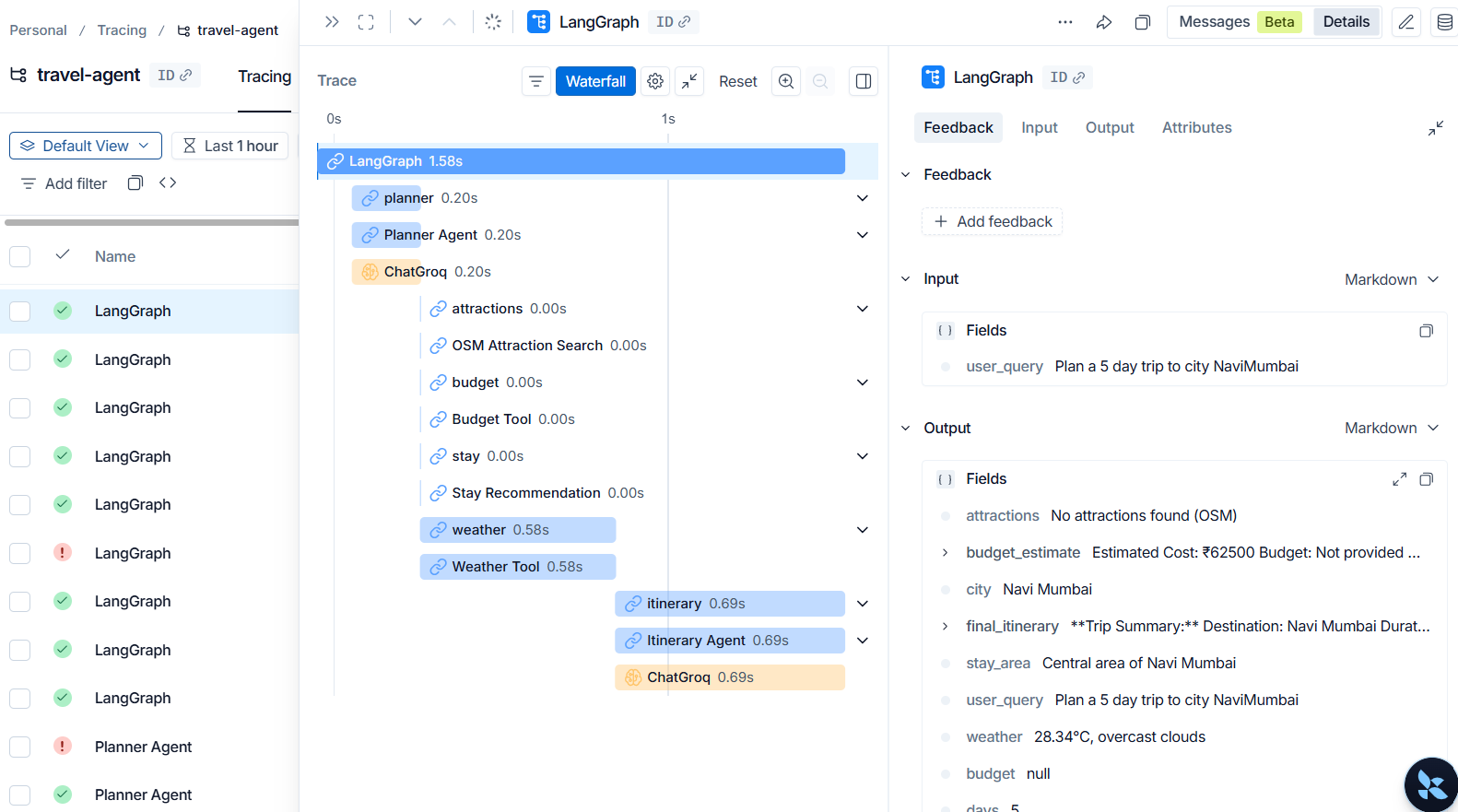Tick the checkbox of the successful Planner Agent row
Screen dimensions: 1458x812
[20, 794]
